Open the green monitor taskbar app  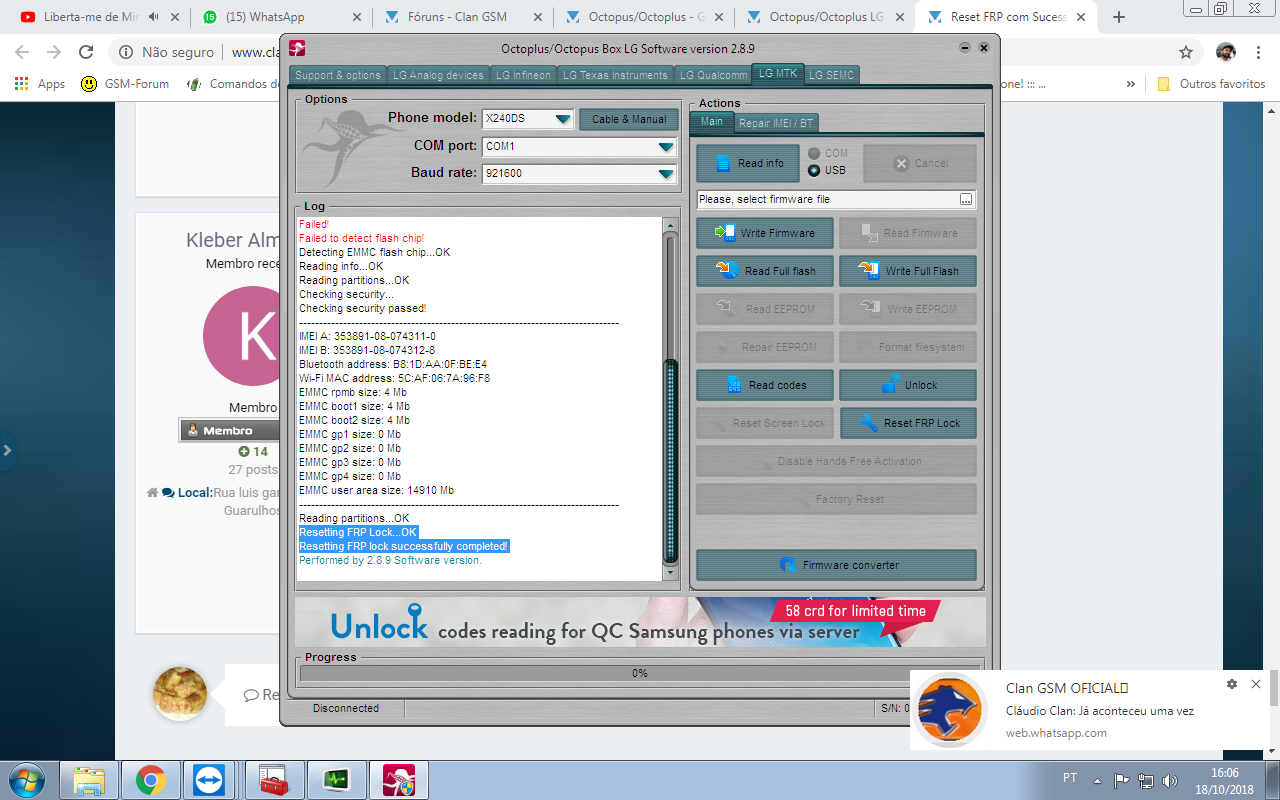[x=336, y=779]
